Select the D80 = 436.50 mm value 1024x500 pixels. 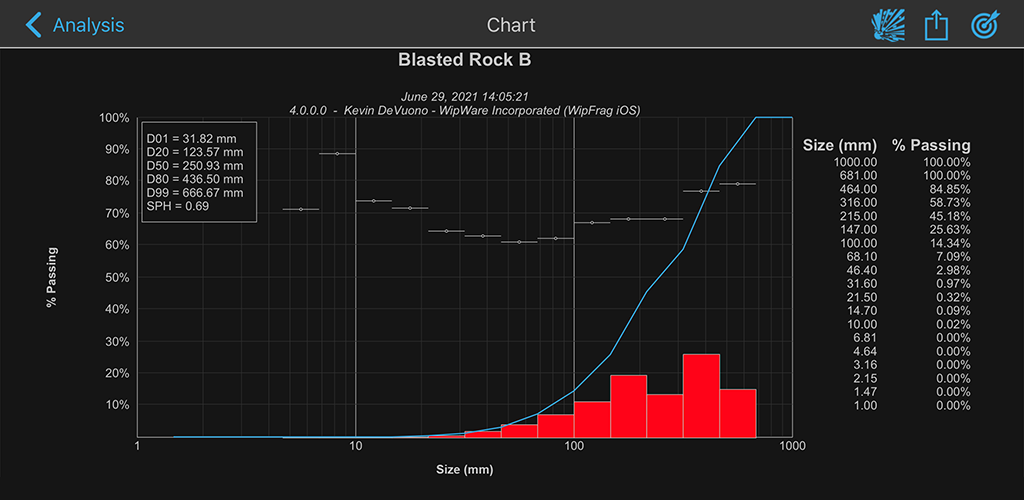coord(194,179)
